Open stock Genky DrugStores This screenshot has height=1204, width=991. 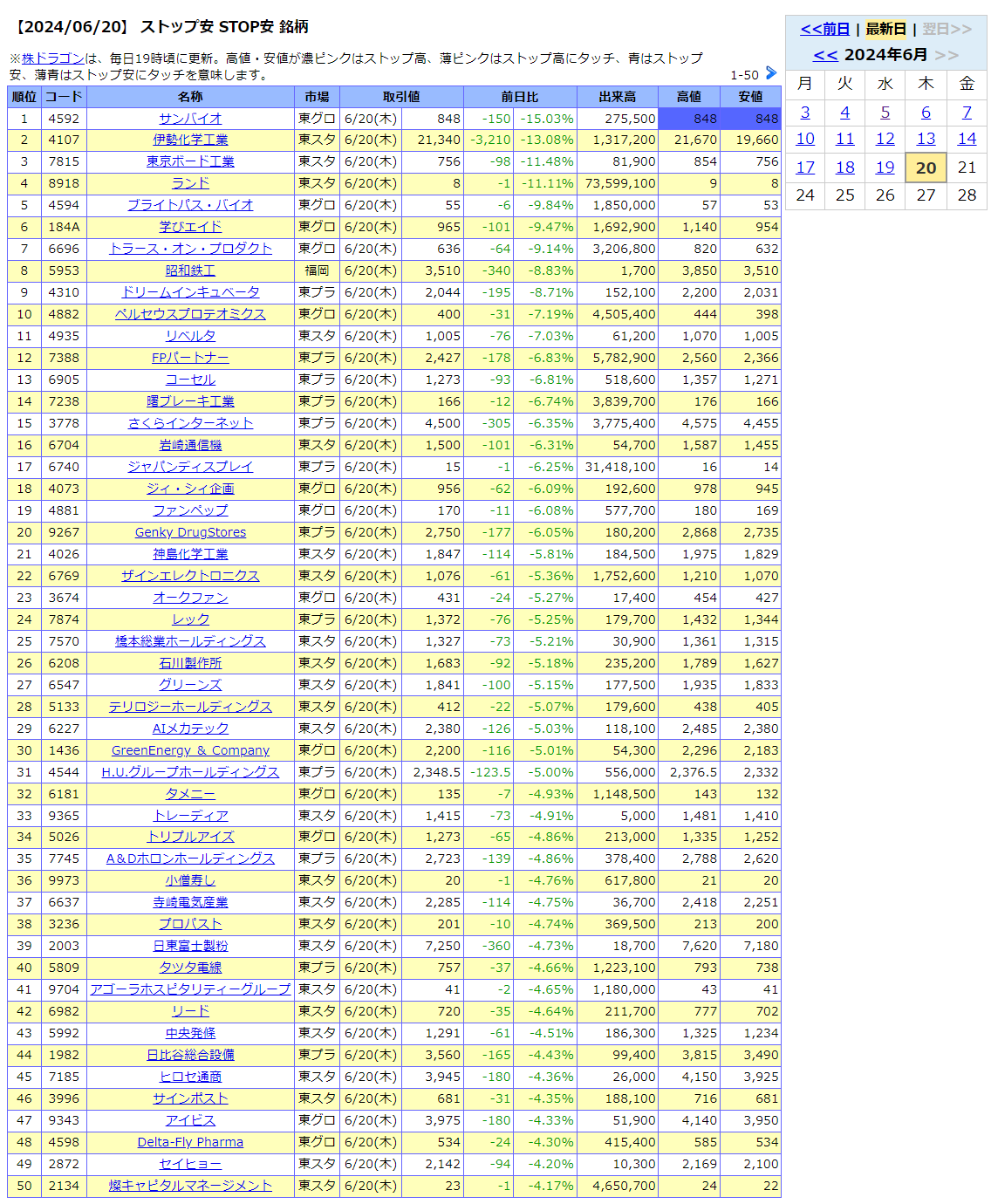pos(190,533)
